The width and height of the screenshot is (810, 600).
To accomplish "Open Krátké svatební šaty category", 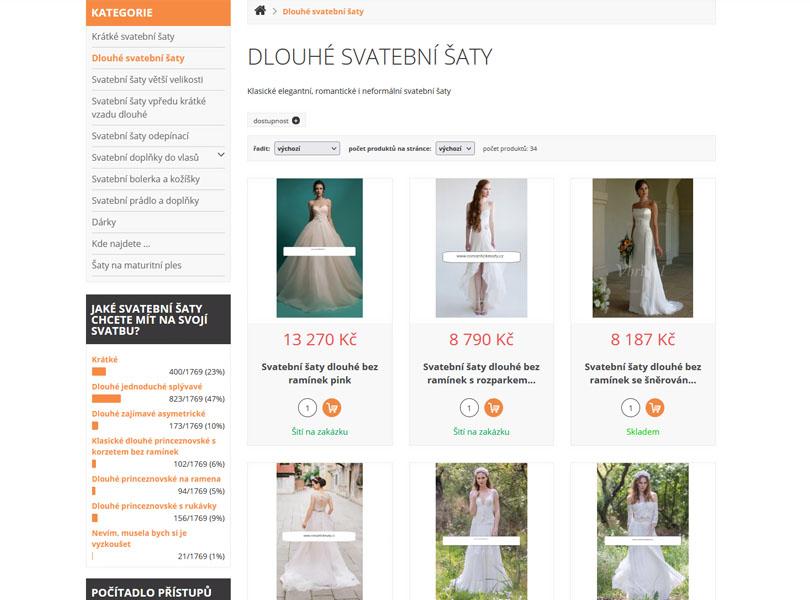I will [x=133, y=37].
